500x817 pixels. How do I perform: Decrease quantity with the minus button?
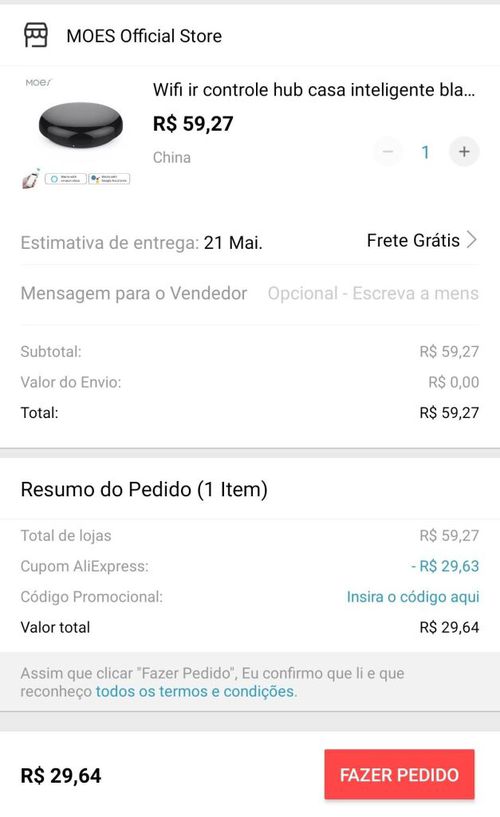388,152
